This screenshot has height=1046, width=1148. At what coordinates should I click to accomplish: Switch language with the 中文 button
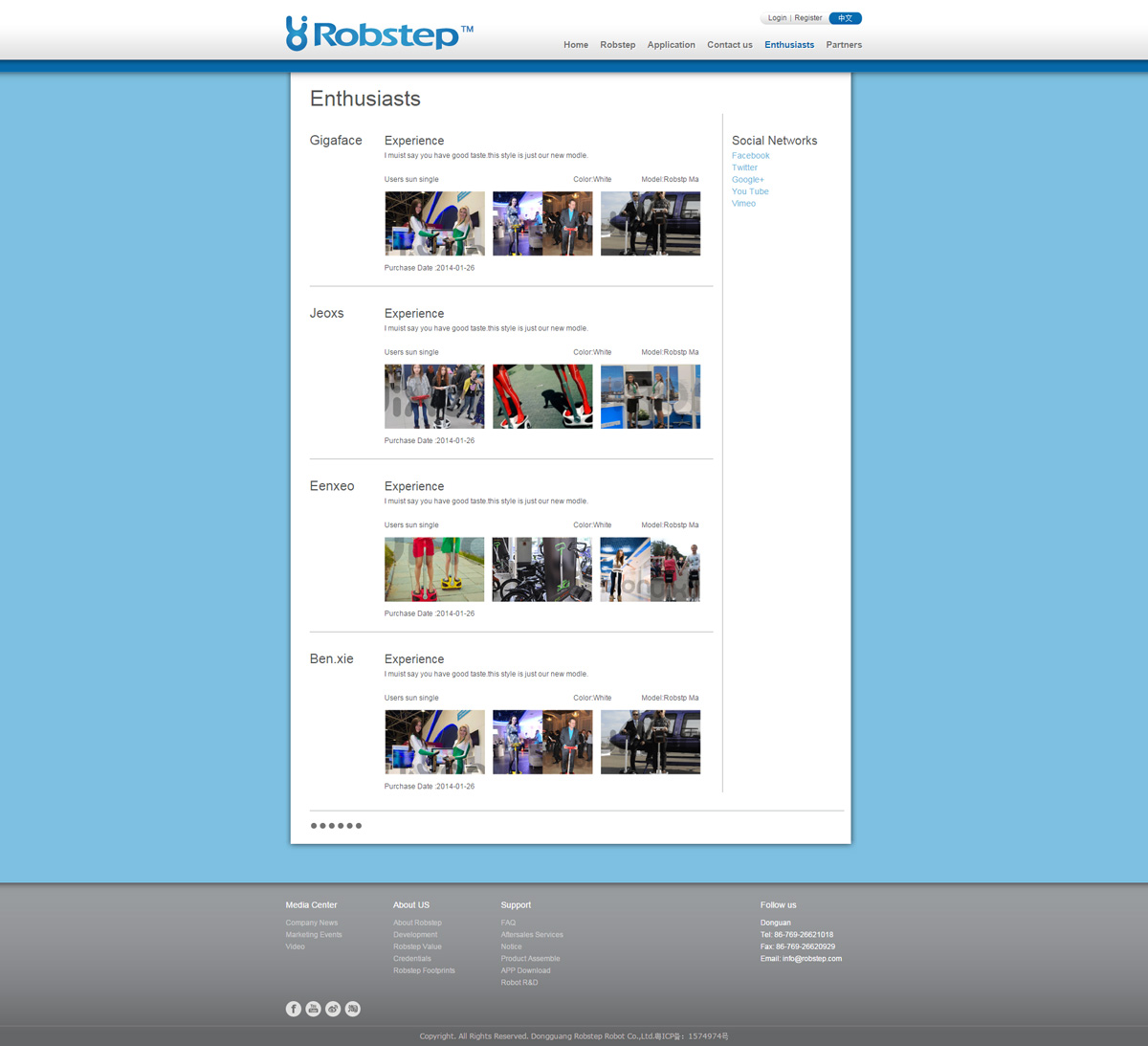pos(845,18)
